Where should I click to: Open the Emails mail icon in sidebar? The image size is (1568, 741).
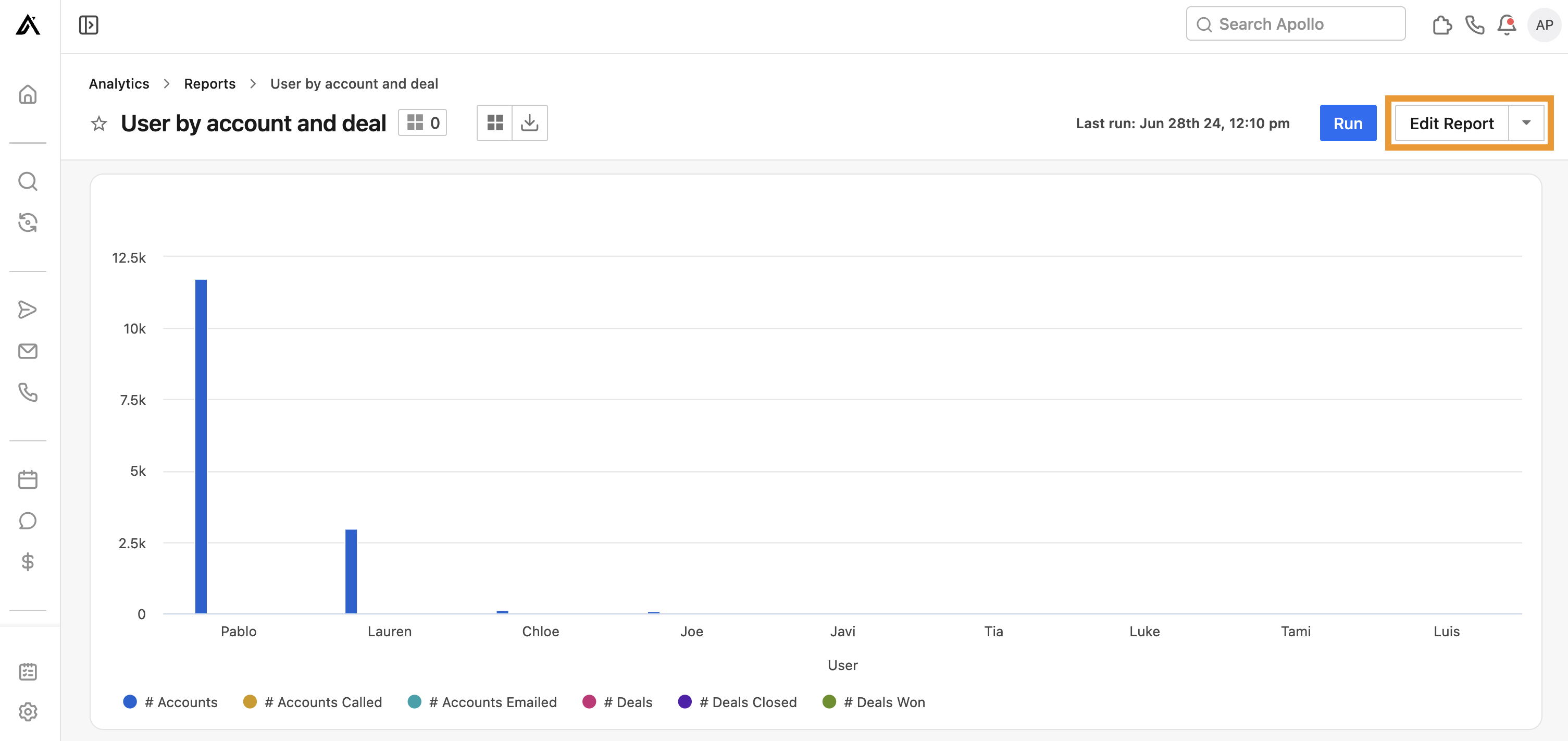pyautogui.click(x=28, y=351)
